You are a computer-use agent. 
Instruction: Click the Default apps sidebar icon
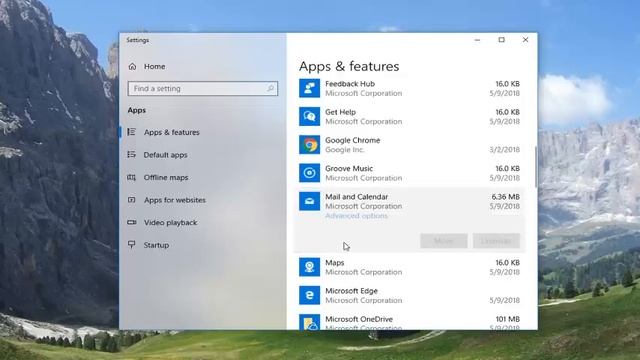point(131,154)
